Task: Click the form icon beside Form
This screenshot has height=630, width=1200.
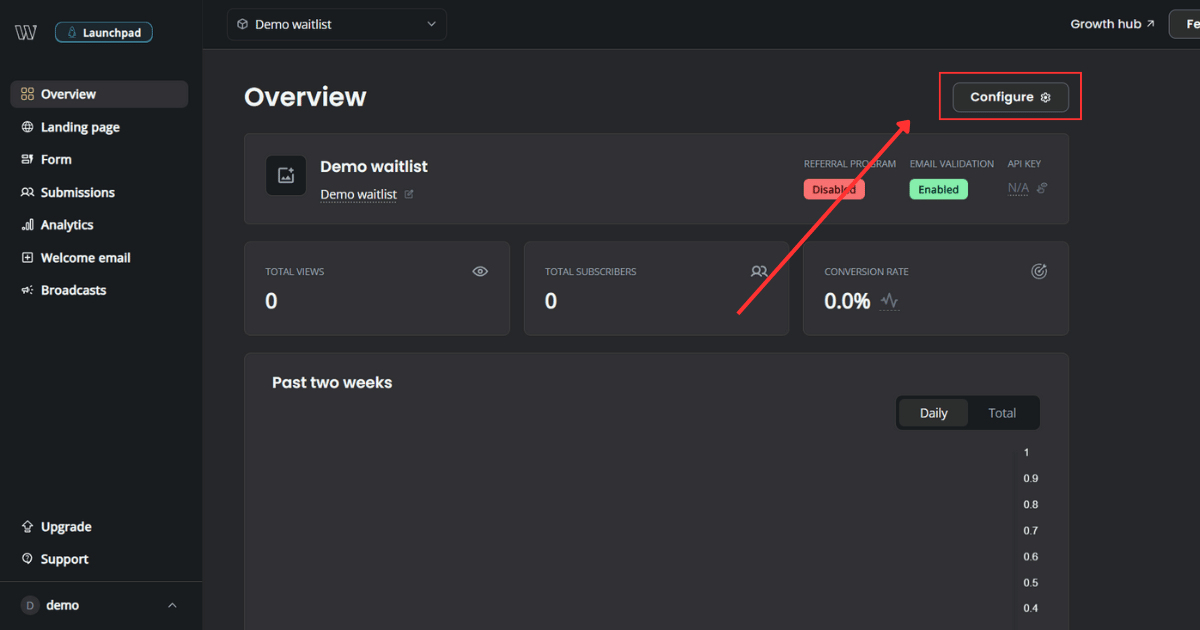Action: [27, 159]
